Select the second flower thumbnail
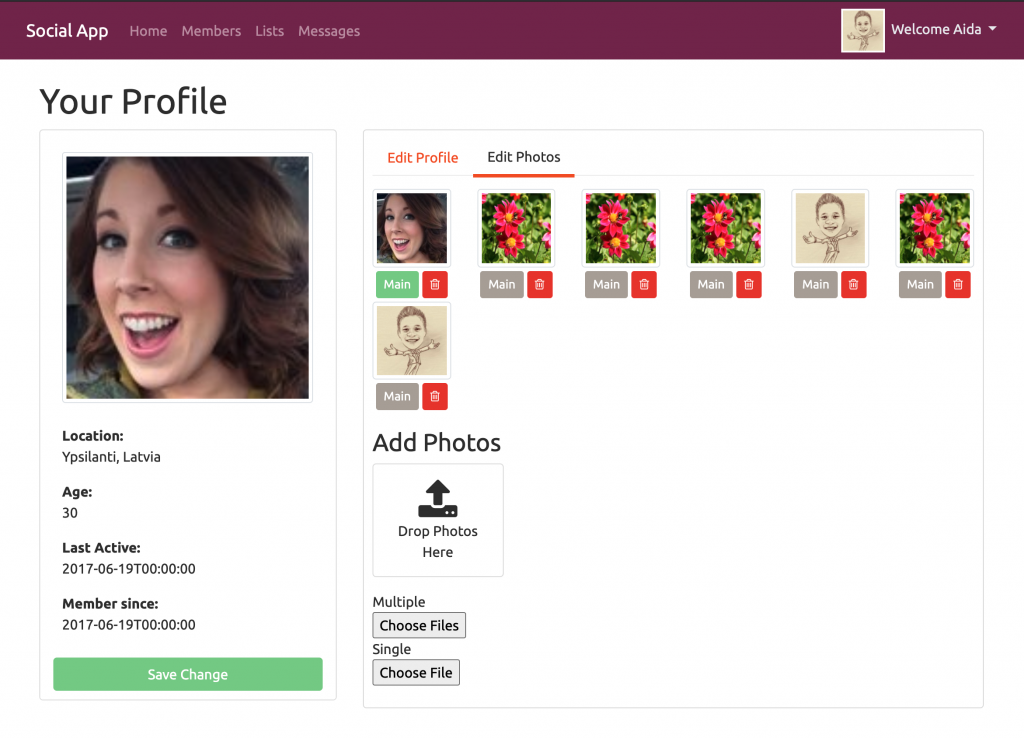Viewport: 1024px width, 738px height. coord(621,228)
